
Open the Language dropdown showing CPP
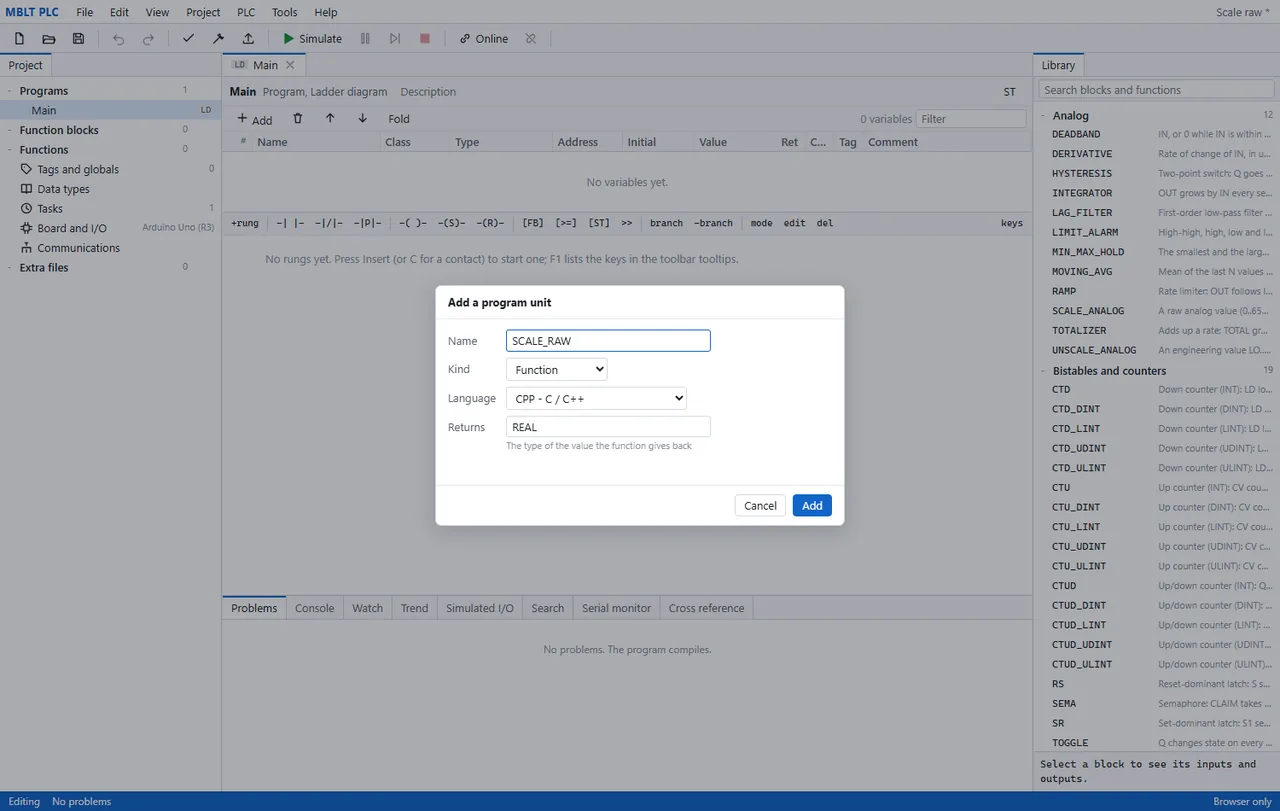click(x=597, y=398)
